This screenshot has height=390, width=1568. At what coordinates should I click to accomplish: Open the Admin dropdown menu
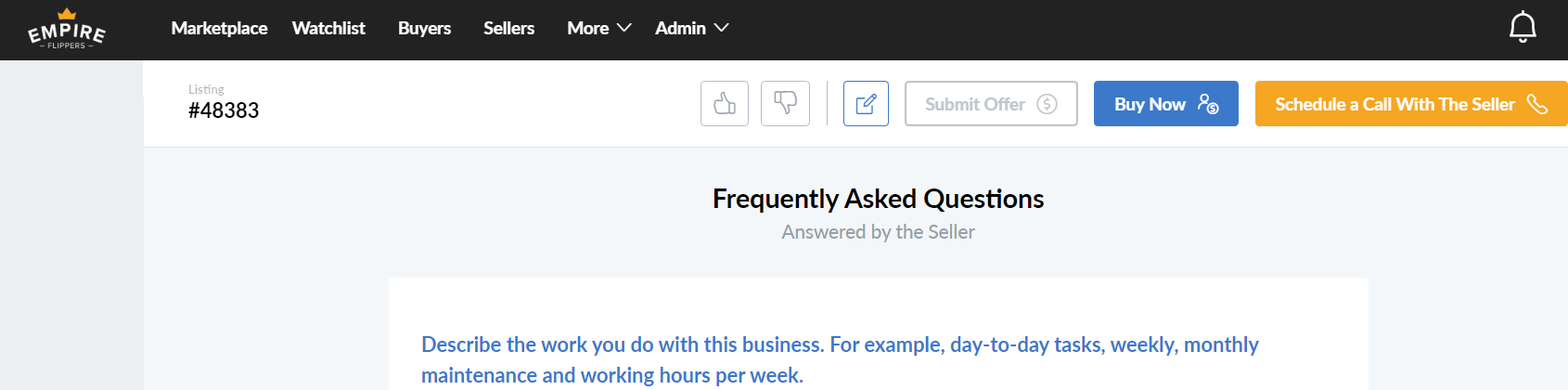click(691, 29)
